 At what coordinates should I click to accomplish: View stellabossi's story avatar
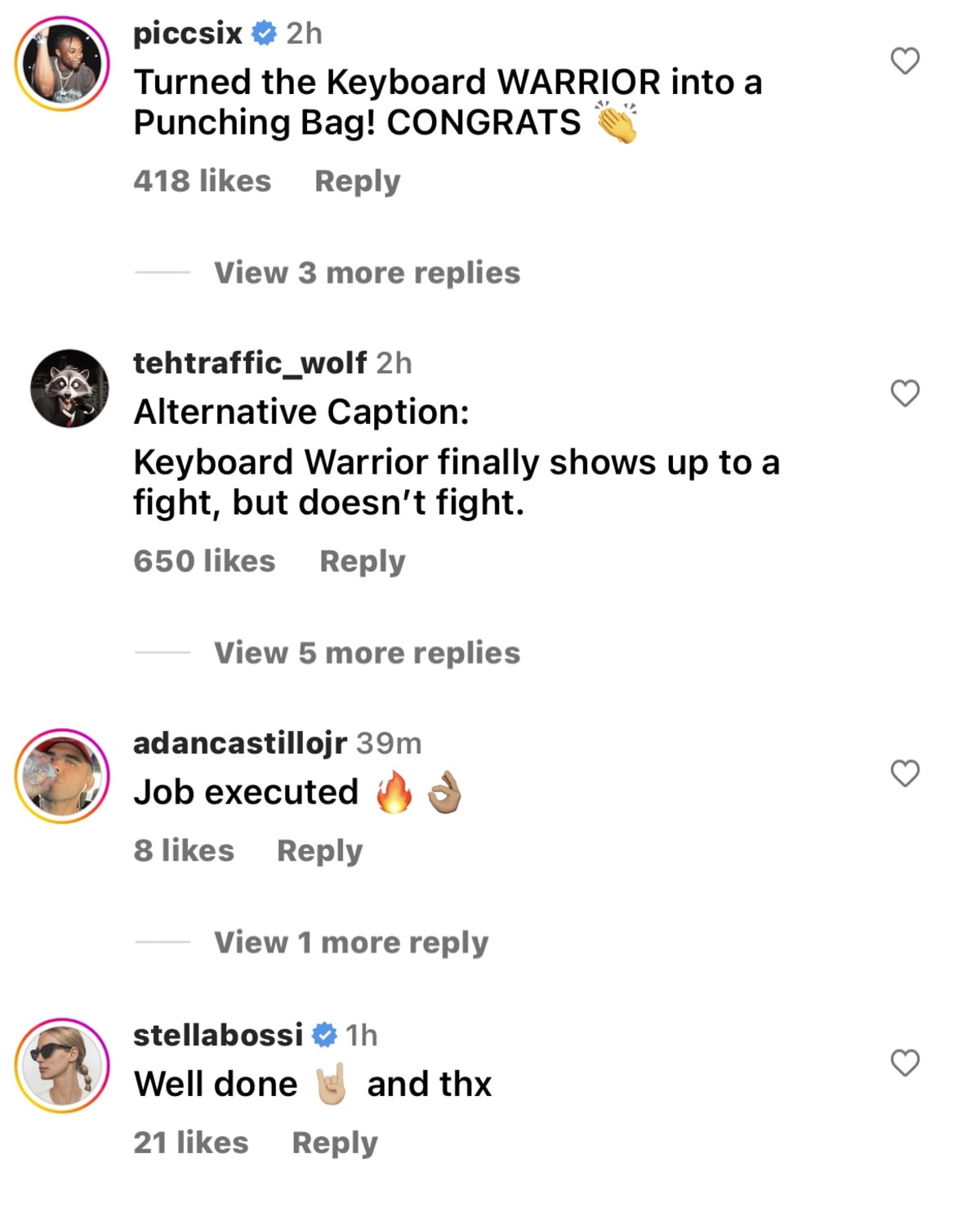coord(62,1065)
